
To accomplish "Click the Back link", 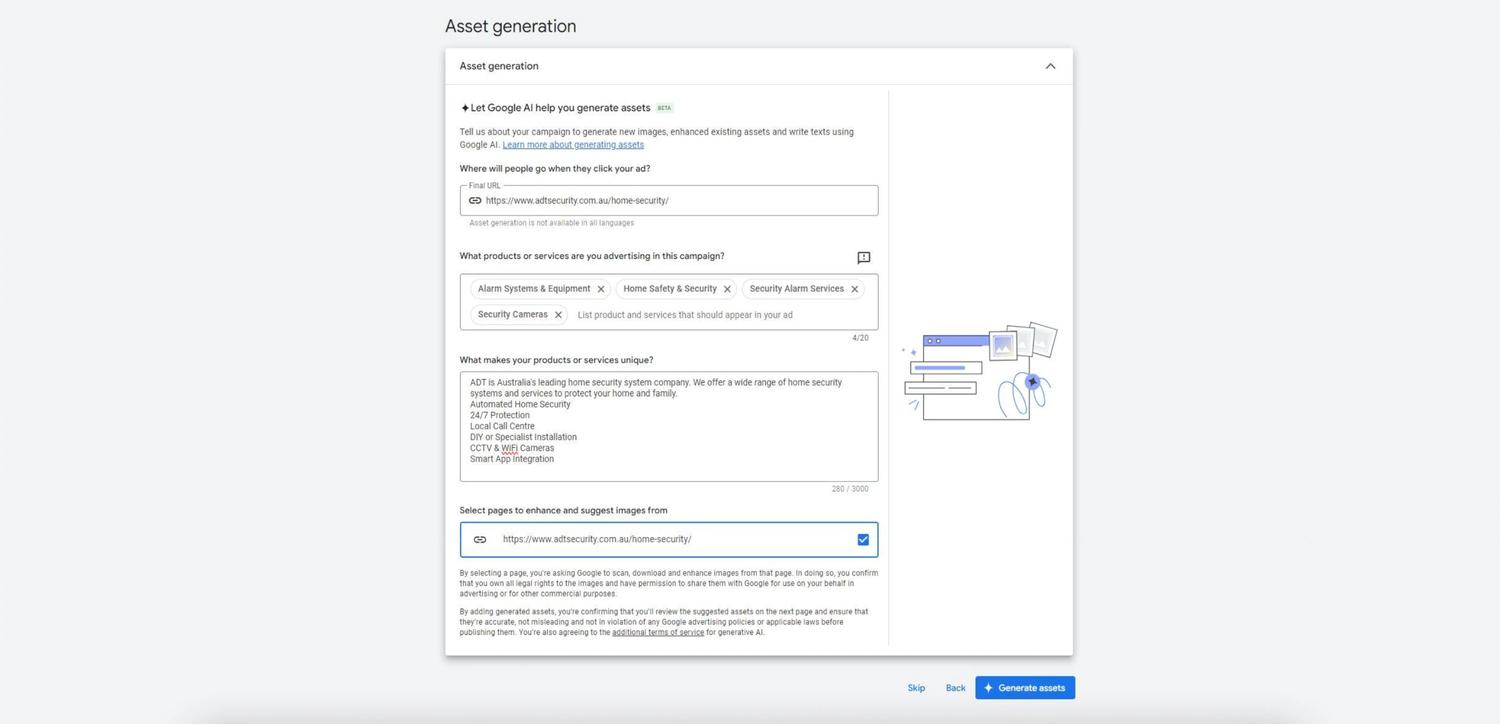I will pyautogui.click(x=954, y=687).
